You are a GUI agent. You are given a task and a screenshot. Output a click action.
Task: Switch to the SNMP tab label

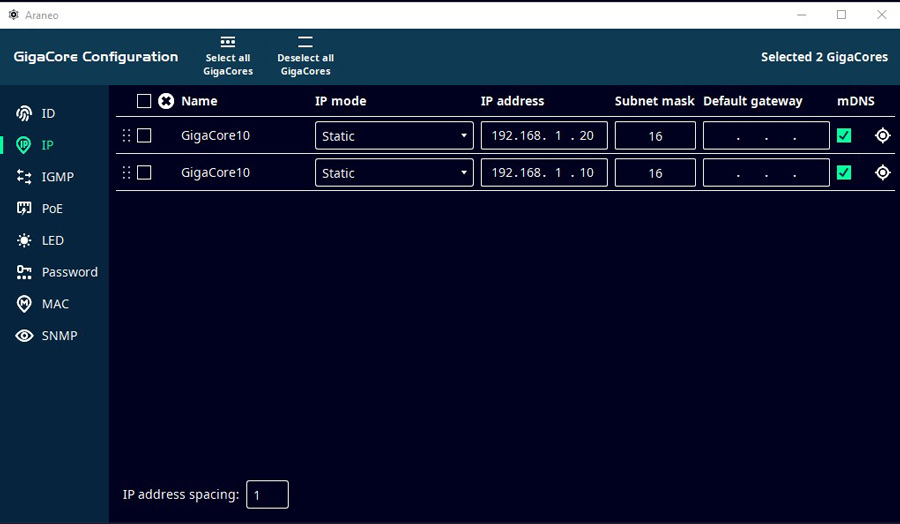pyautogui.click(x=59, y=336)
